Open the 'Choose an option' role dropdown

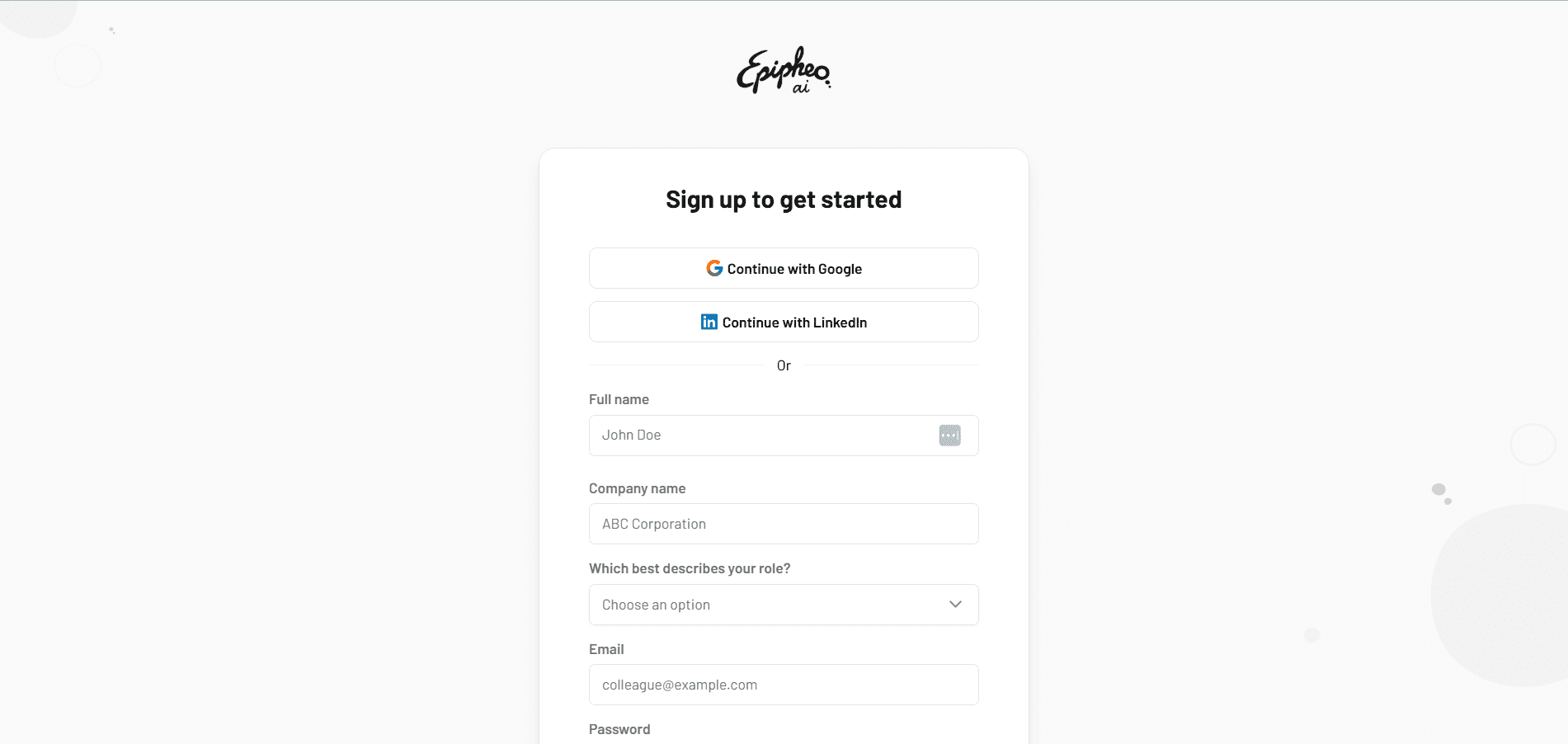pyautogui.click(x=767, y=605)
